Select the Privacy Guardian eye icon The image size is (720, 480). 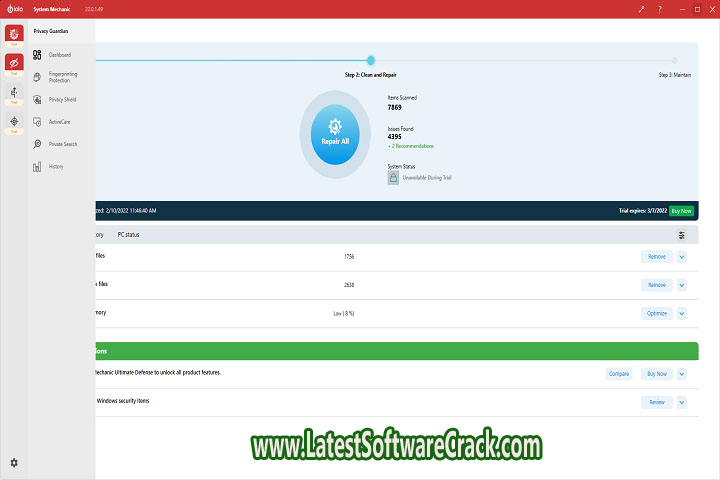14,63
